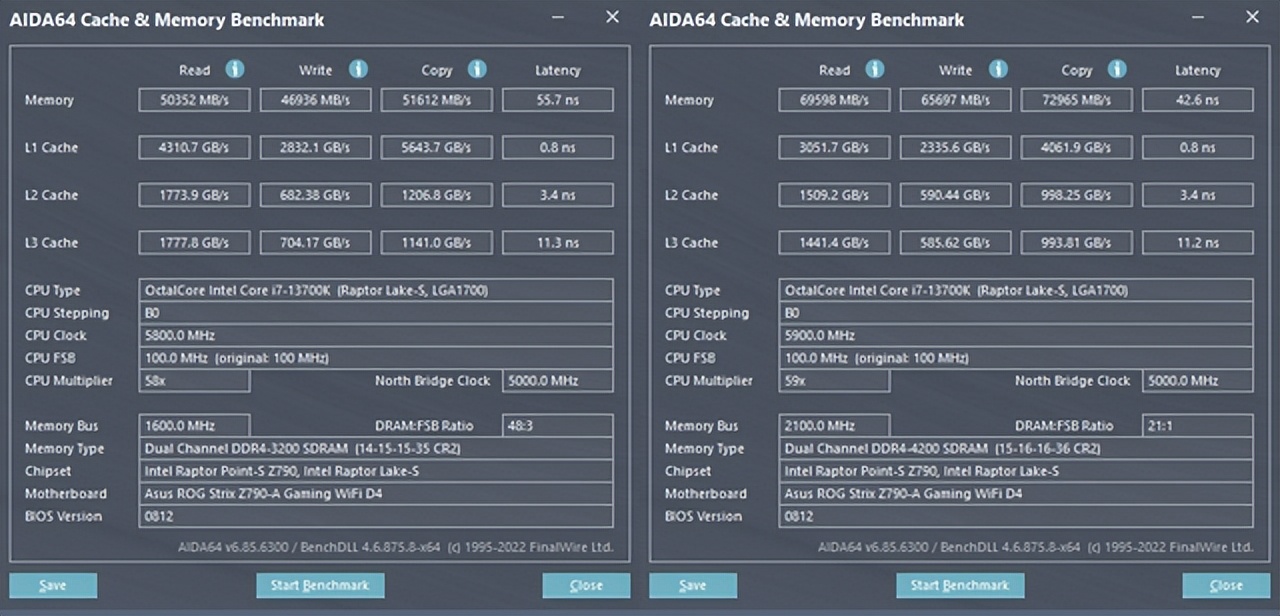Select the 2100.0 MHz Memory Bus field
The image size is (1280, 616).
(x=834, y=425)
